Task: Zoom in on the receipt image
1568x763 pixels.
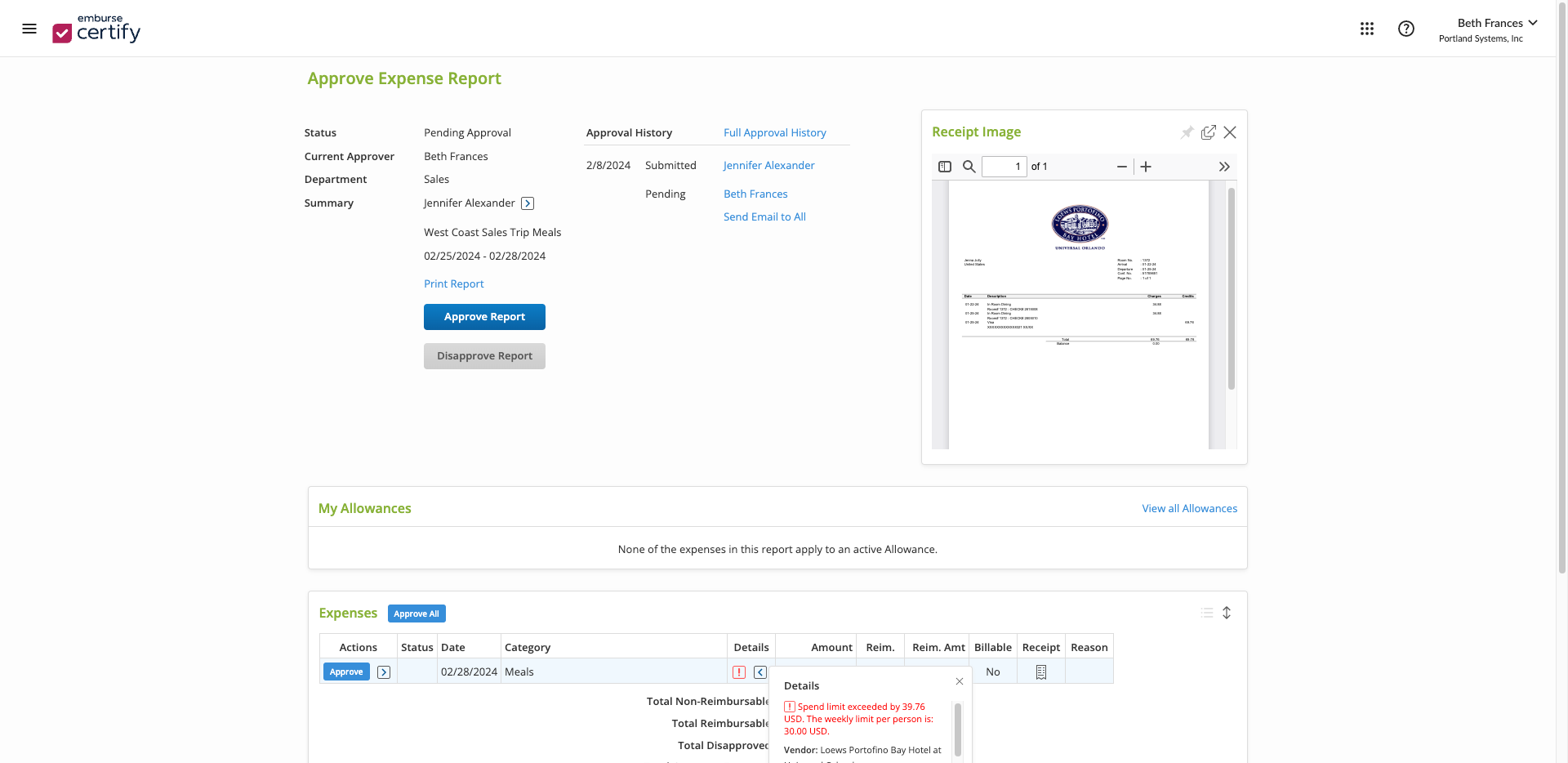Action: [1146, 166]
